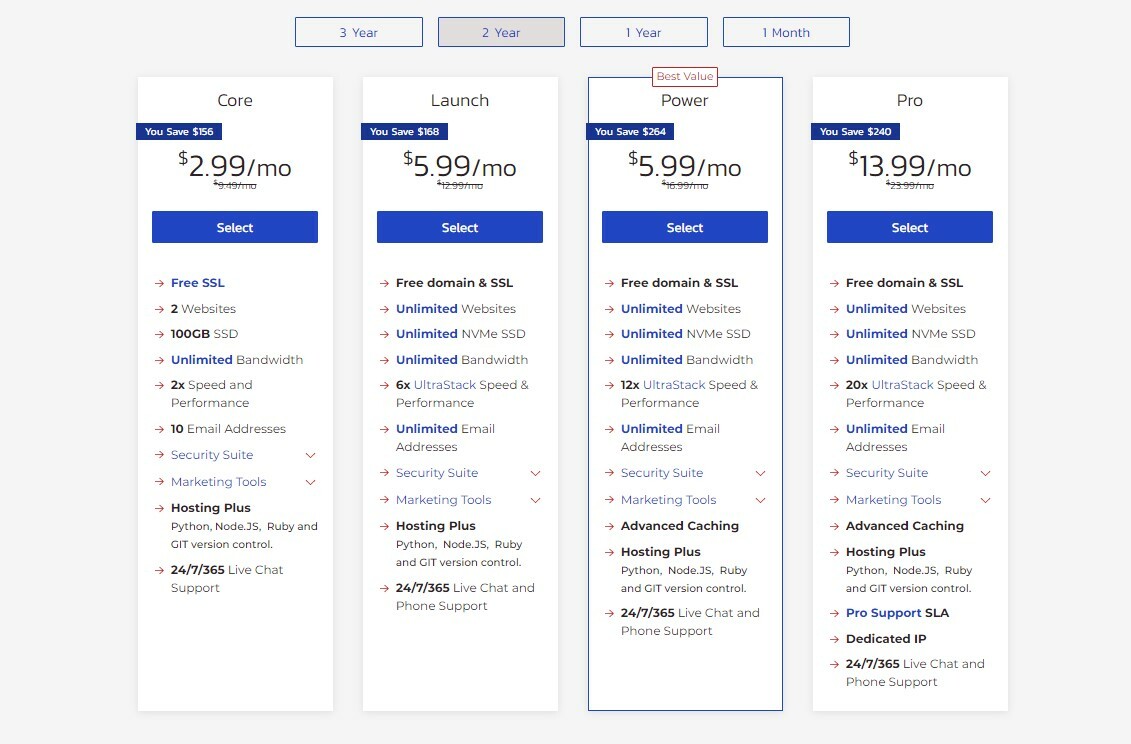The image size is (1131, 744).
Task: Click the arrow icon beside Free SSL
Action: click(161, 282)
